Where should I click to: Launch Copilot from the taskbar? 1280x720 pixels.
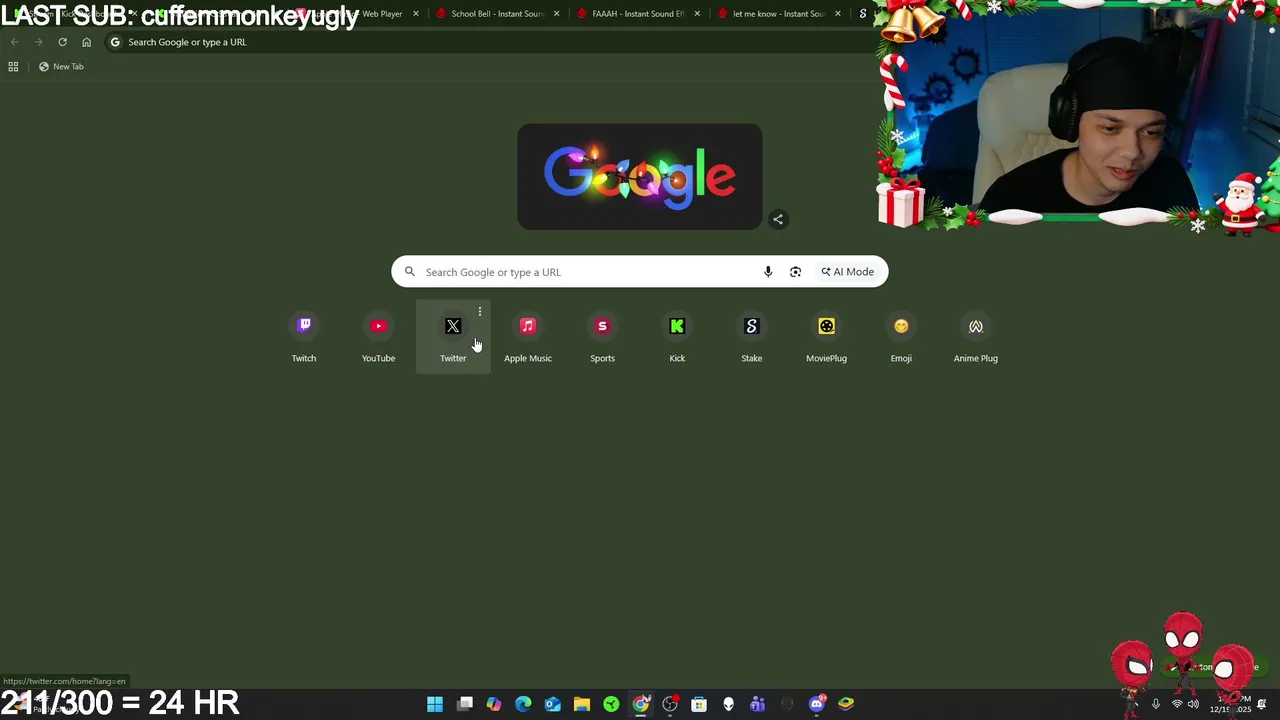494,704
